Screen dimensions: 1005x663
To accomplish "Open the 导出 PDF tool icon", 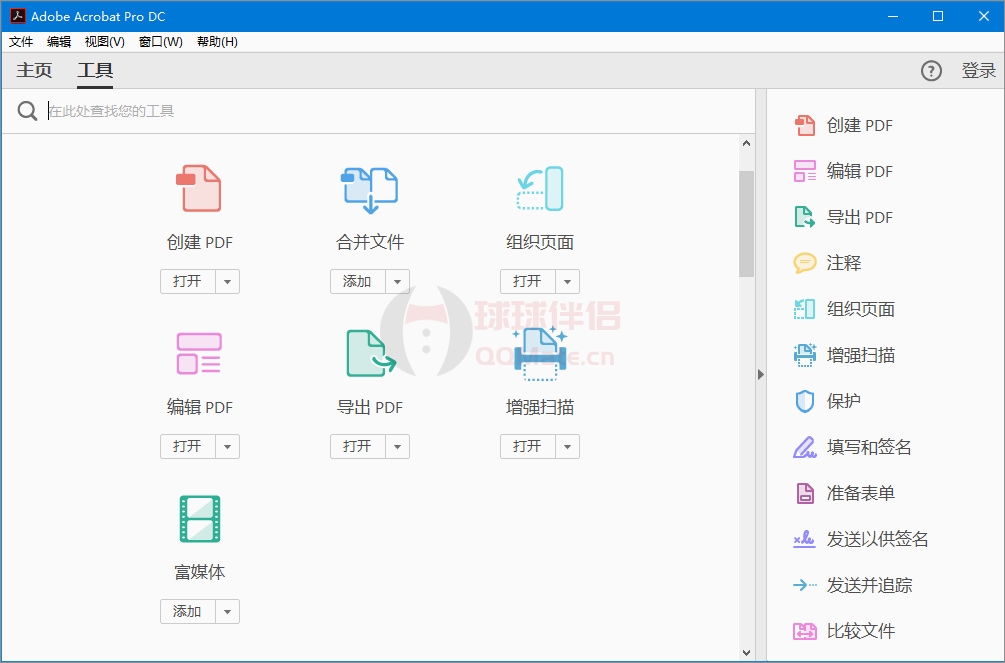I will coord(369,353).
